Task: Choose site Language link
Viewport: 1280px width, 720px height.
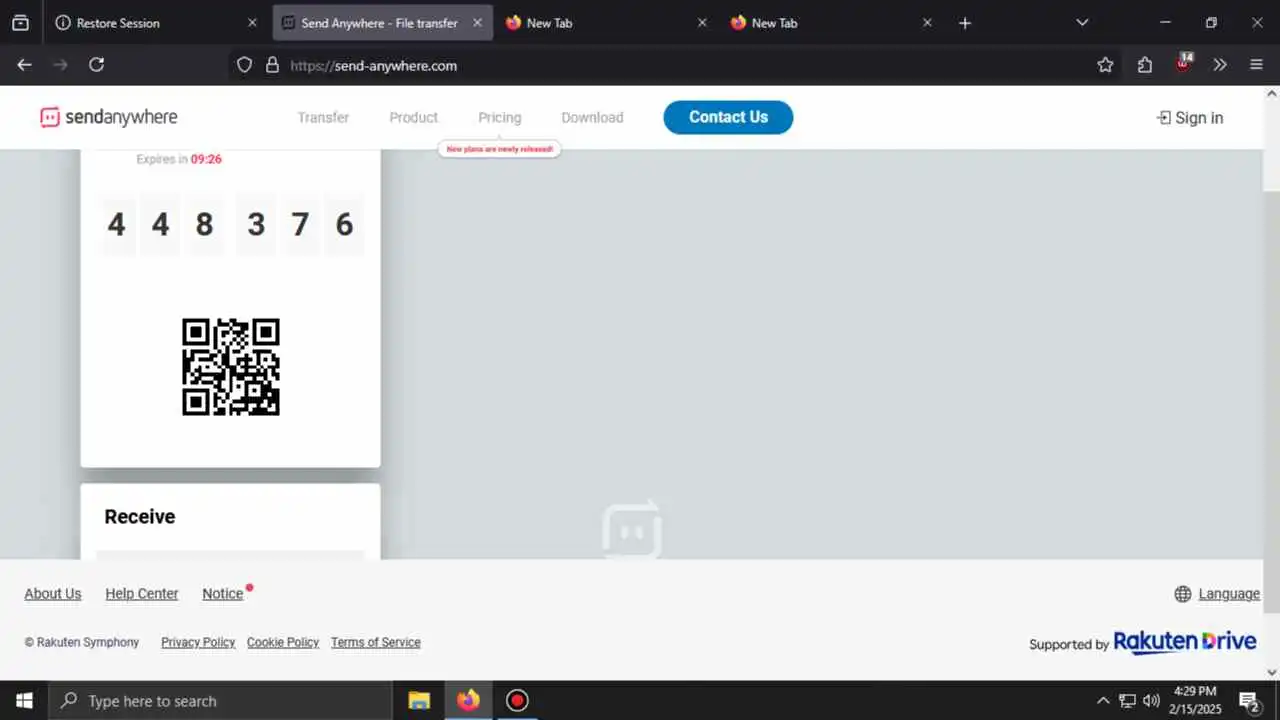Action: click(x=1229, y=594)
